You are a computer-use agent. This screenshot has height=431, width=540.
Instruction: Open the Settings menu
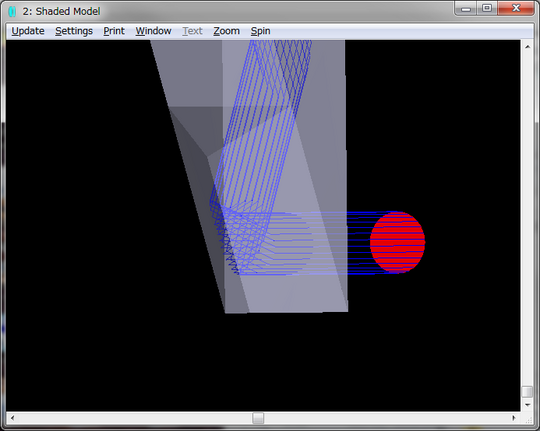coord(74,31)
